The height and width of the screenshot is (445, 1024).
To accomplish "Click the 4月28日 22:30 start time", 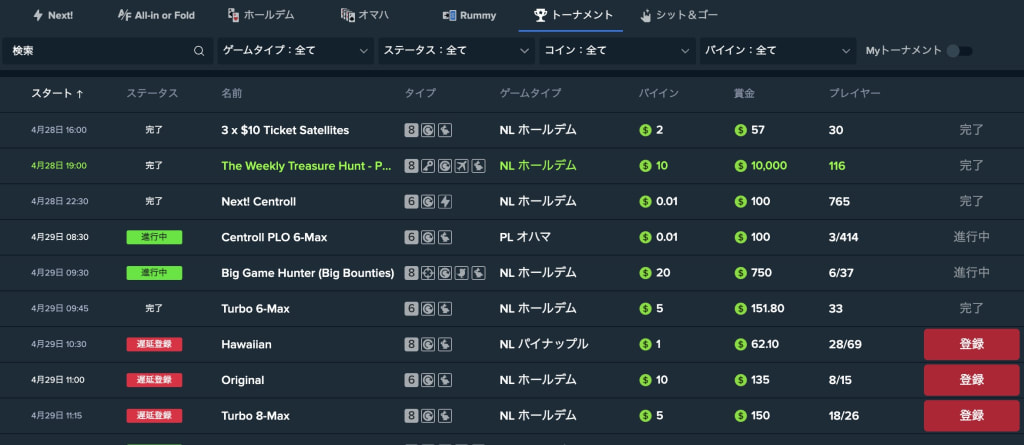I will (59, 202).
